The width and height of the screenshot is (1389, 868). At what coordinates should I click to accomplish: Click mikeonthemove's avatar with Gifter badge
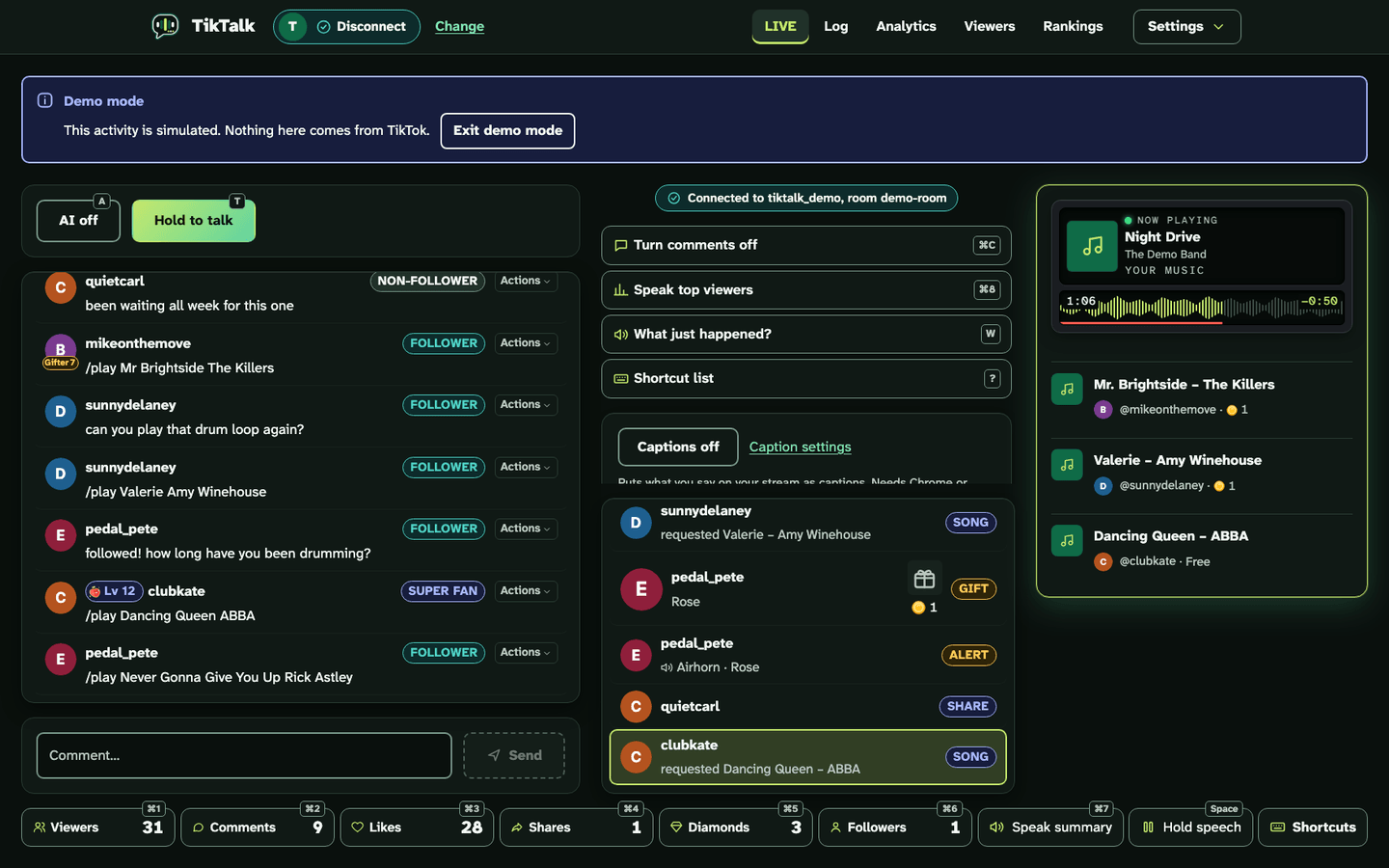[60, 349]
